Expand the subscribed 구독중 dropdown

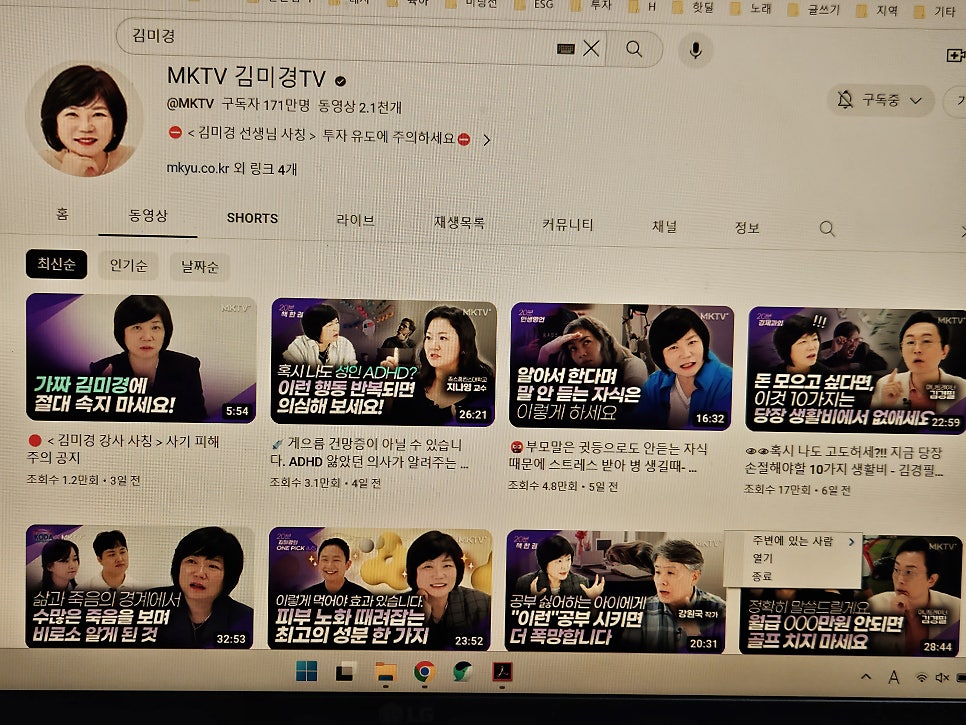click(x=881, y=100)
